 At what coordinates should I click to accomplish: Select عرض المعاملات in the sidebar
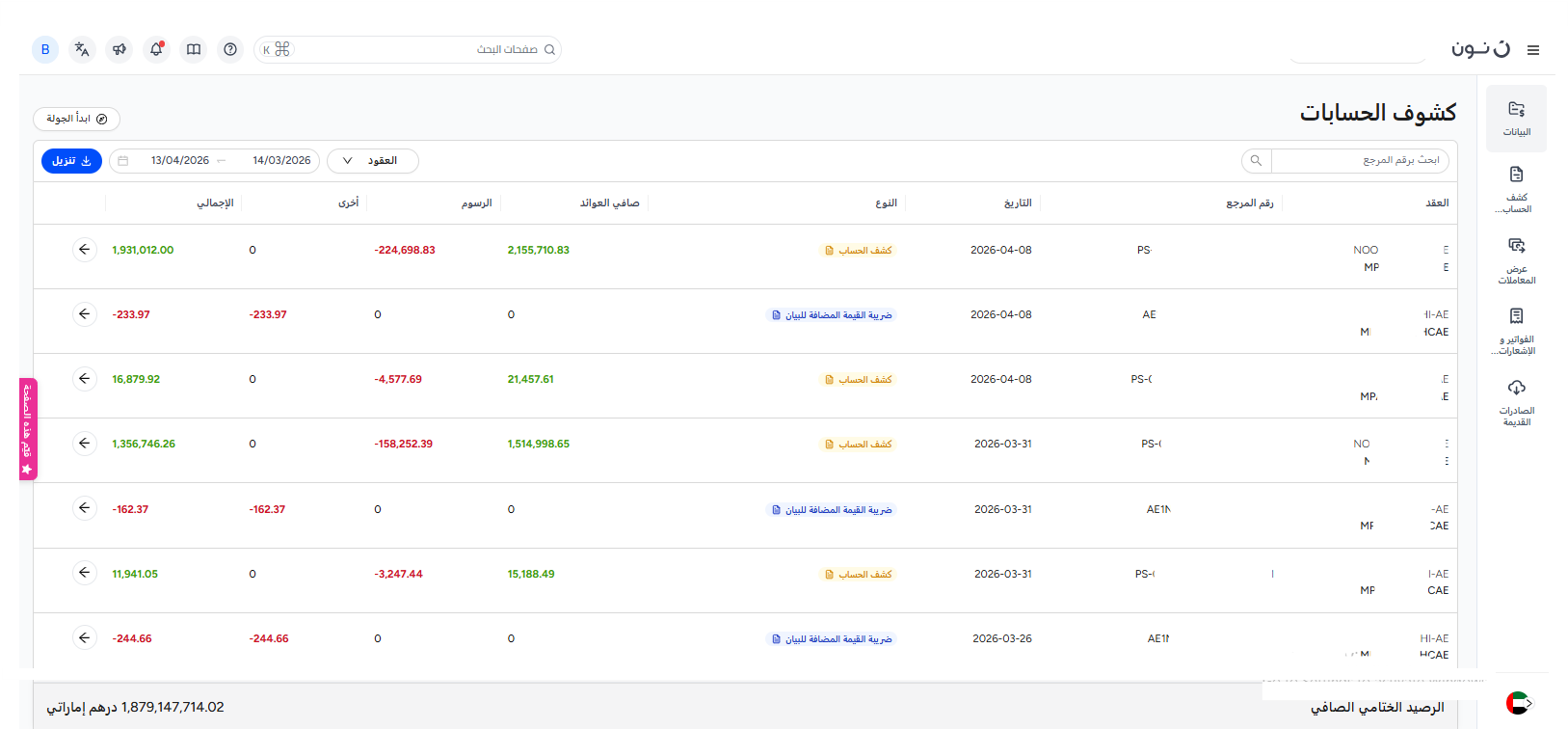point(1516,260)
